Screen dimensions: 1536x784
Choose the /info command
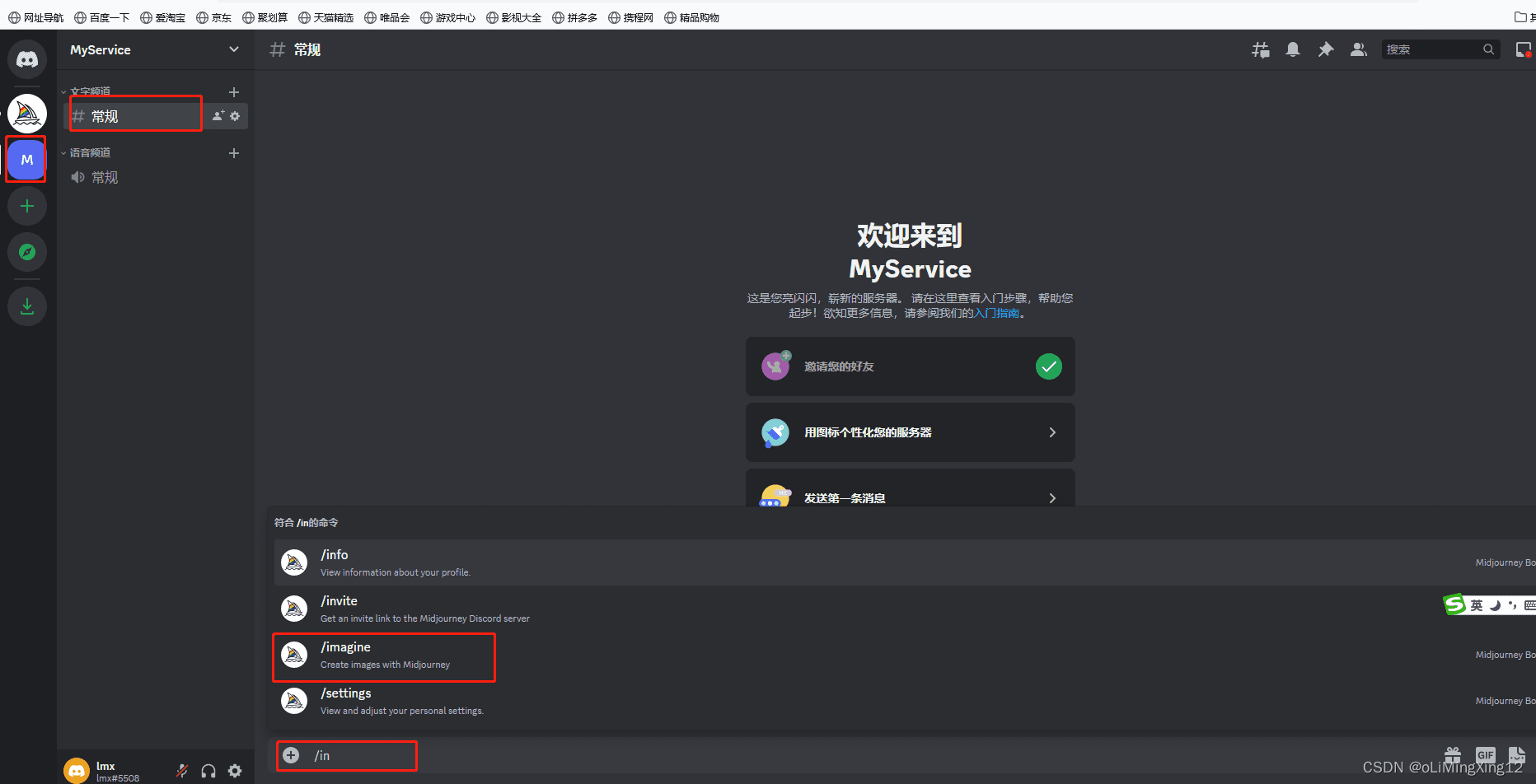[x=905, y=562]
